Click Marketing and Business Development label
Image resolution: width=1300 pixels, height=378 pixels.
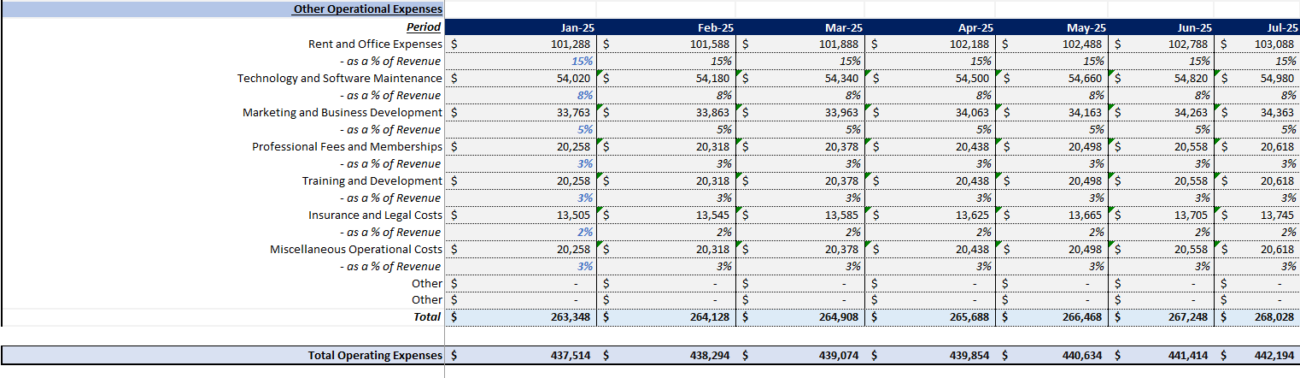pyautogui.click(x=342, y=112)
